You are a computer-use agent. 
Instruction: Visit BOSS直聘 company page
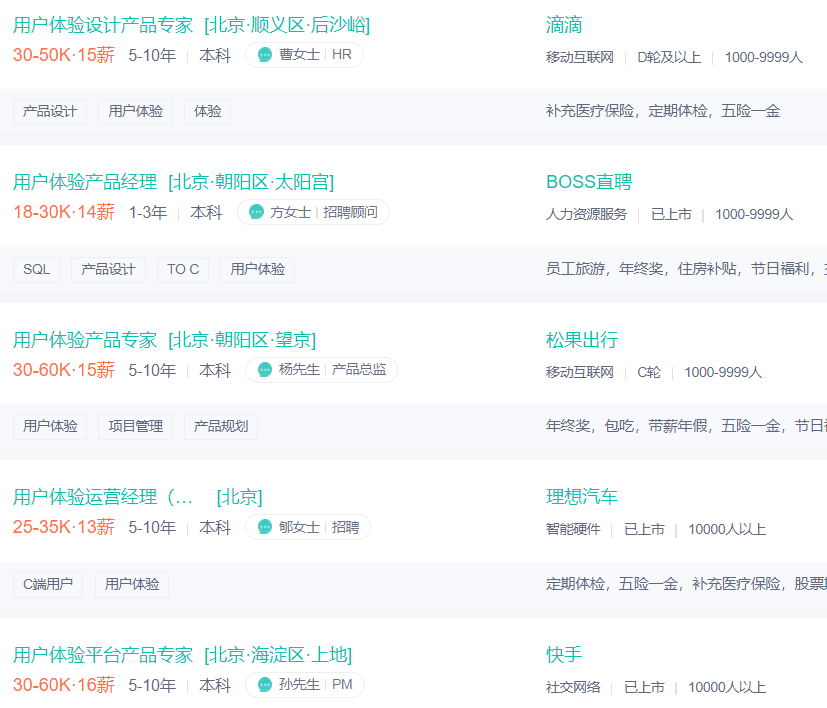[x=589, y=182]
